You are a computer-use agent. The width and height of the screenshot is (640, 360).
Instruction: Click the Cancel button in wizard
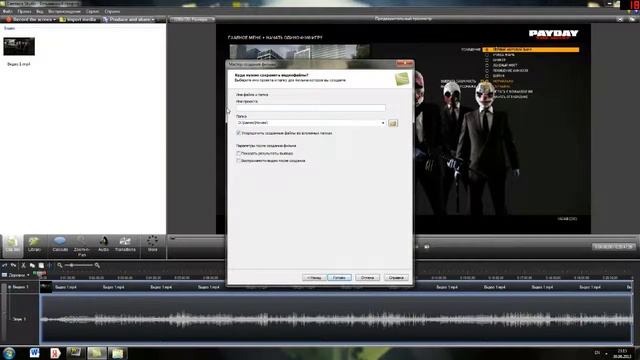367,278
